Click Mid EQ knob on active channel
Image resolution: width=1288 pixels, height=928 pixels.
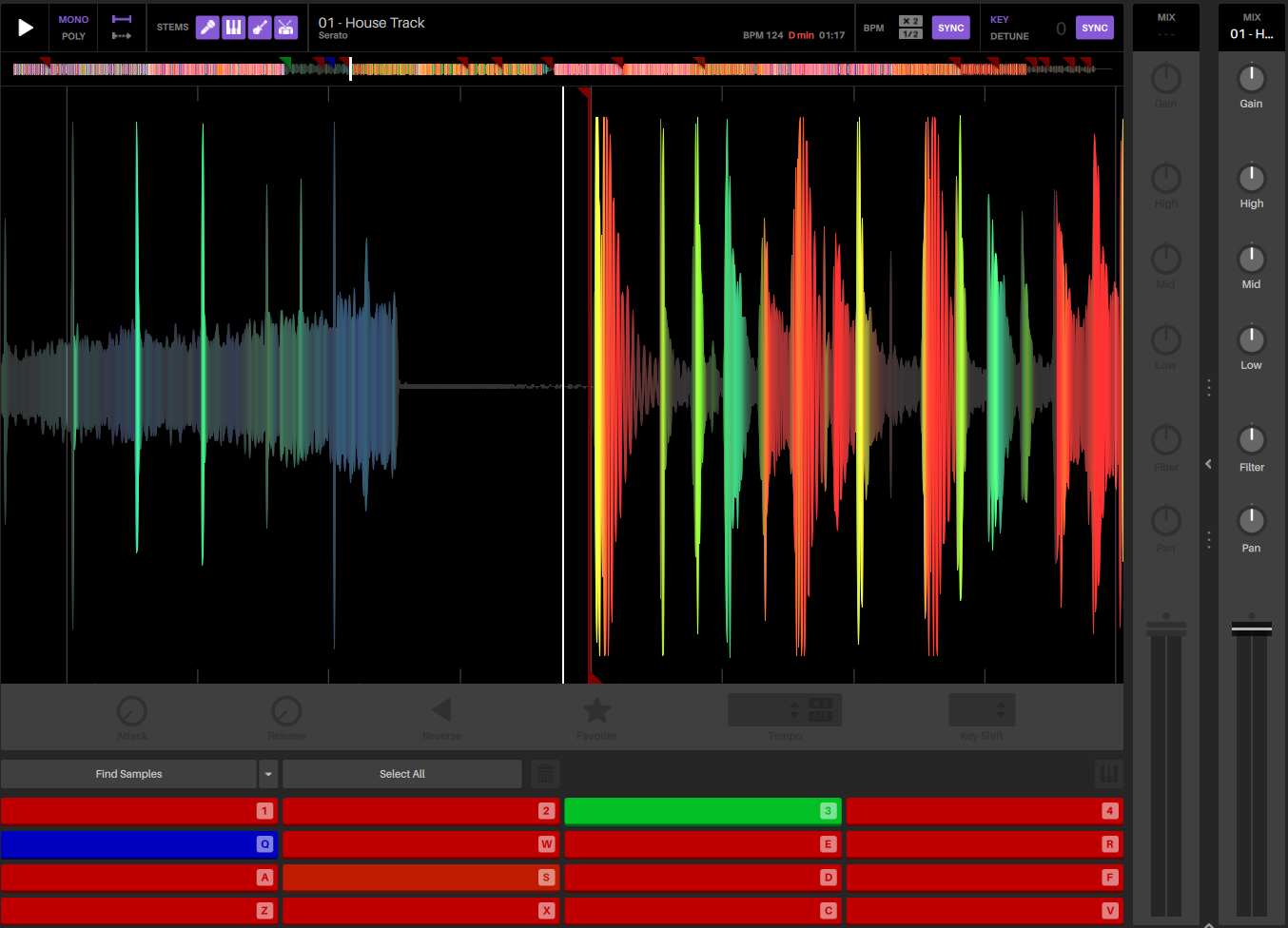(x=1251, y=259)
